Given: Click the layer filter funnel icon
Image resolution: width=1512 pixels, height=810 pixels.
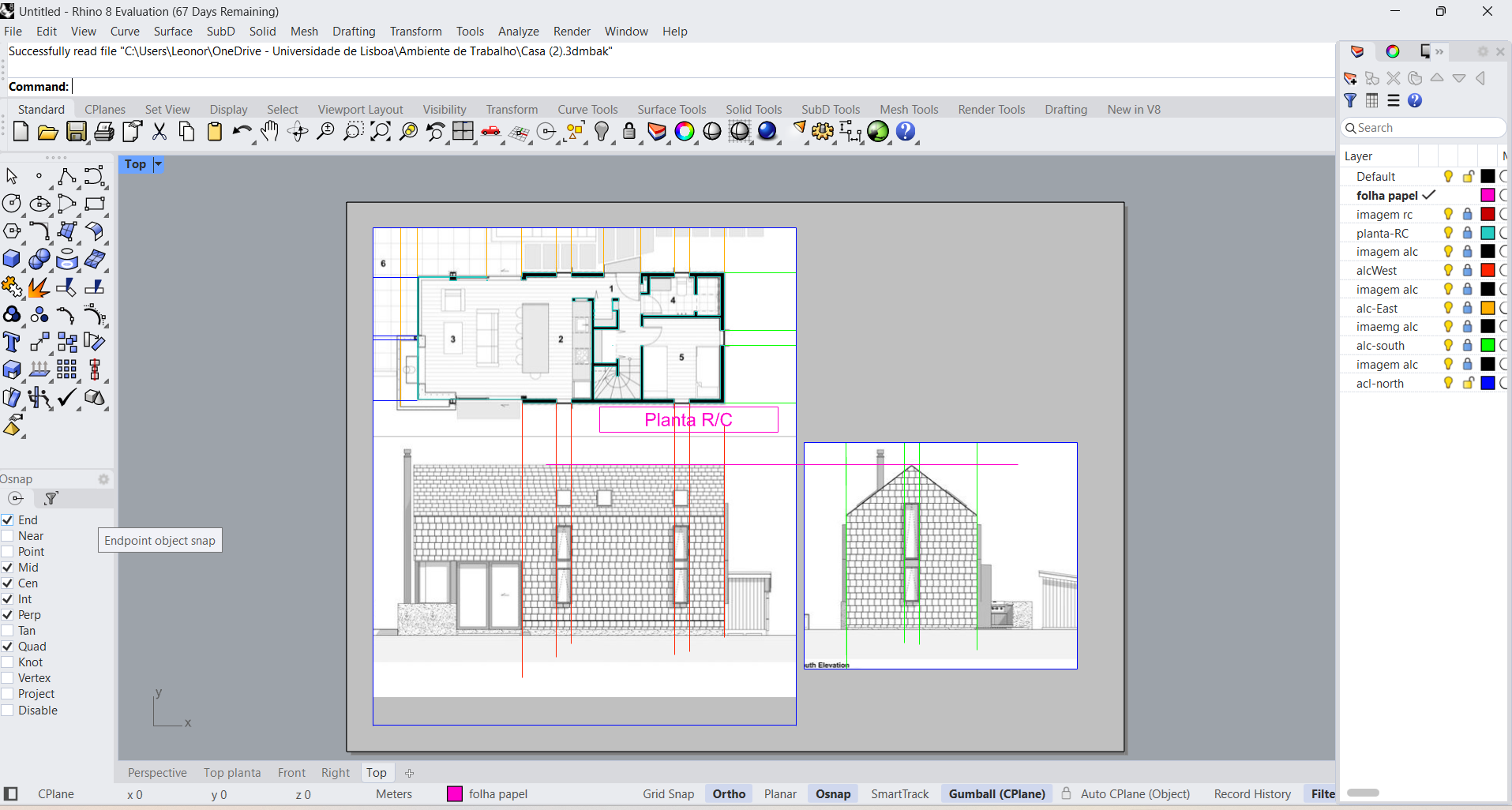Looking at the screenshot, I should [x=1350, y=100].
